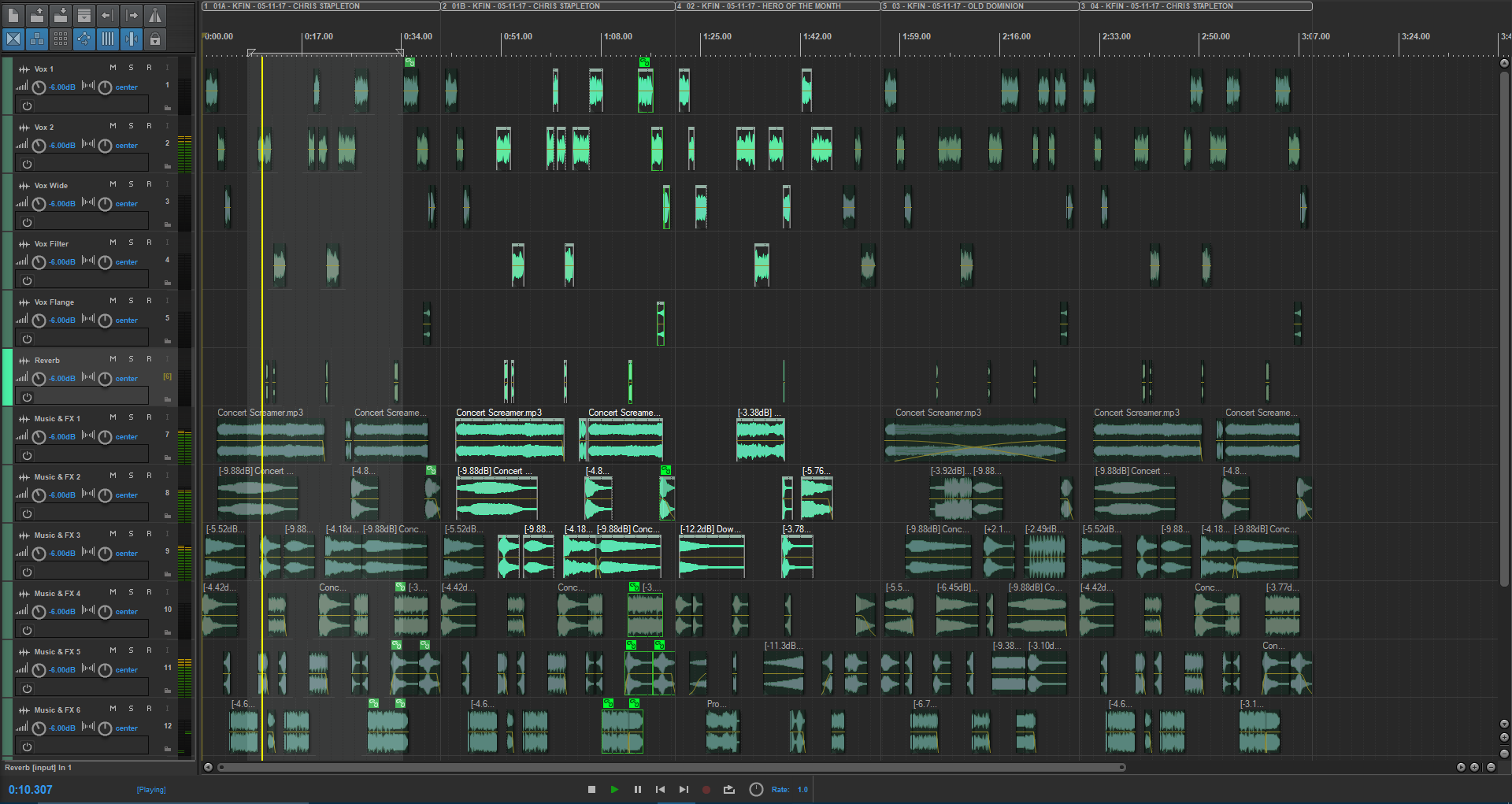Click the waveform icon beside Vox Filter
Image resolution: width=1512 pixels, height=804 pixels.
click(x=24, y=244)
